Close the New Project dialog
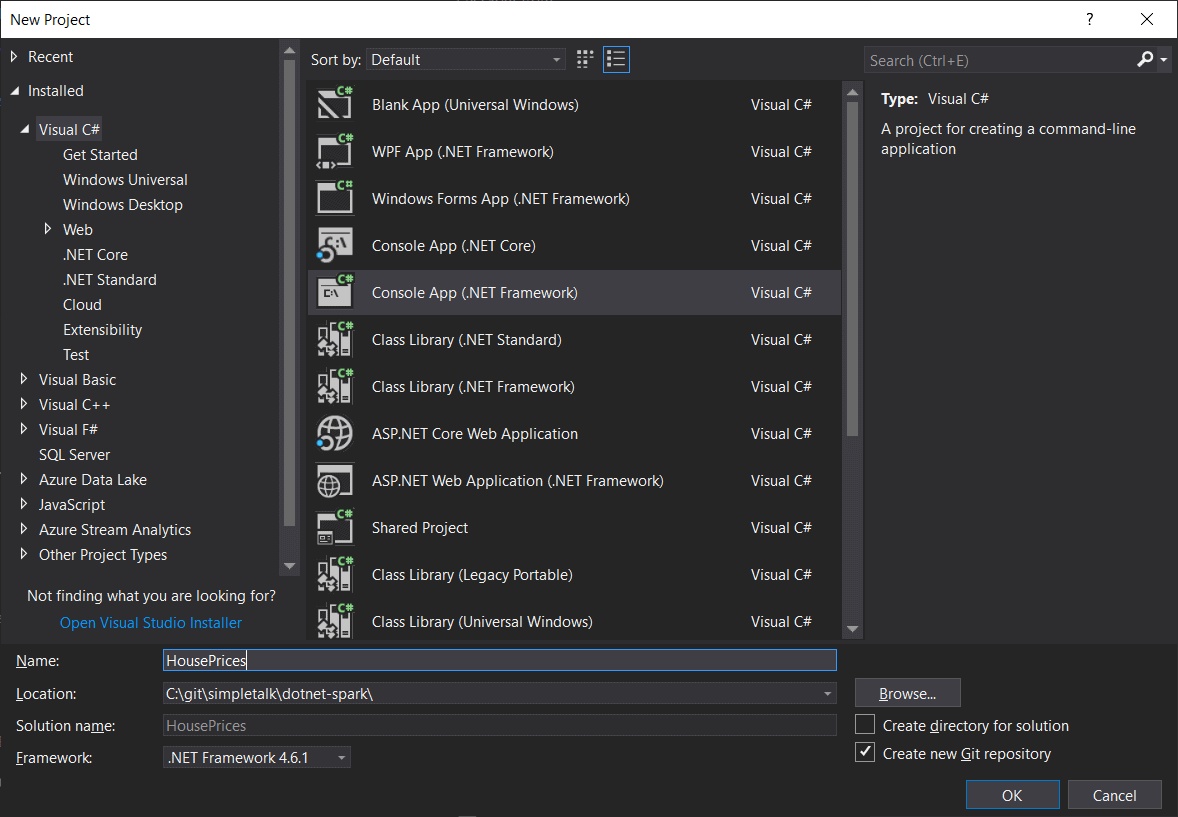Screen dimensions: 1178x817 tap(1146, 20)
